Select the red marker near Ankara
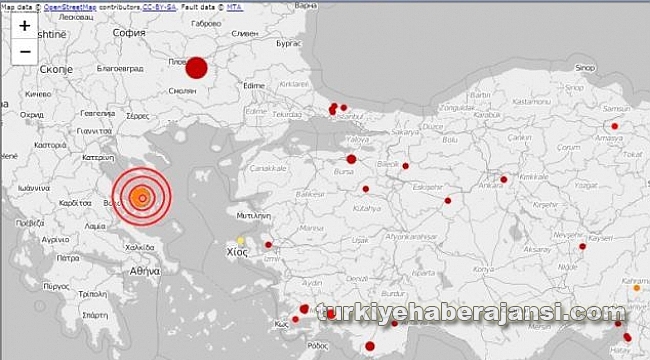Viewport: 650px width, 360px height. click(x=504, y=180)
